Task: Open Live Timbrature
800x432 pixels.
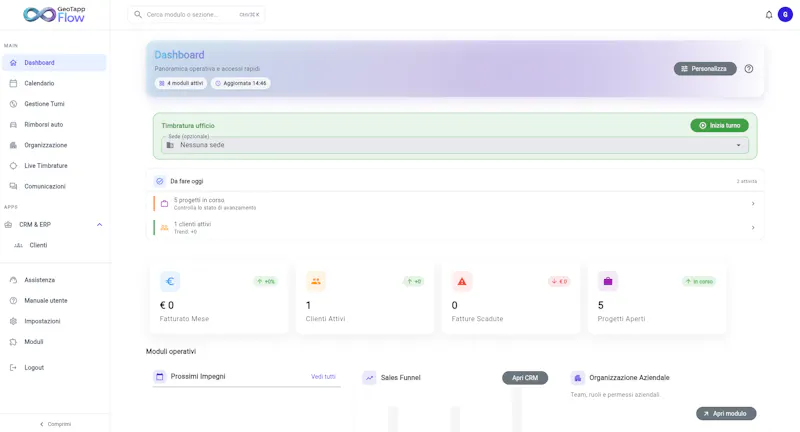Action: tap(54, 166)
